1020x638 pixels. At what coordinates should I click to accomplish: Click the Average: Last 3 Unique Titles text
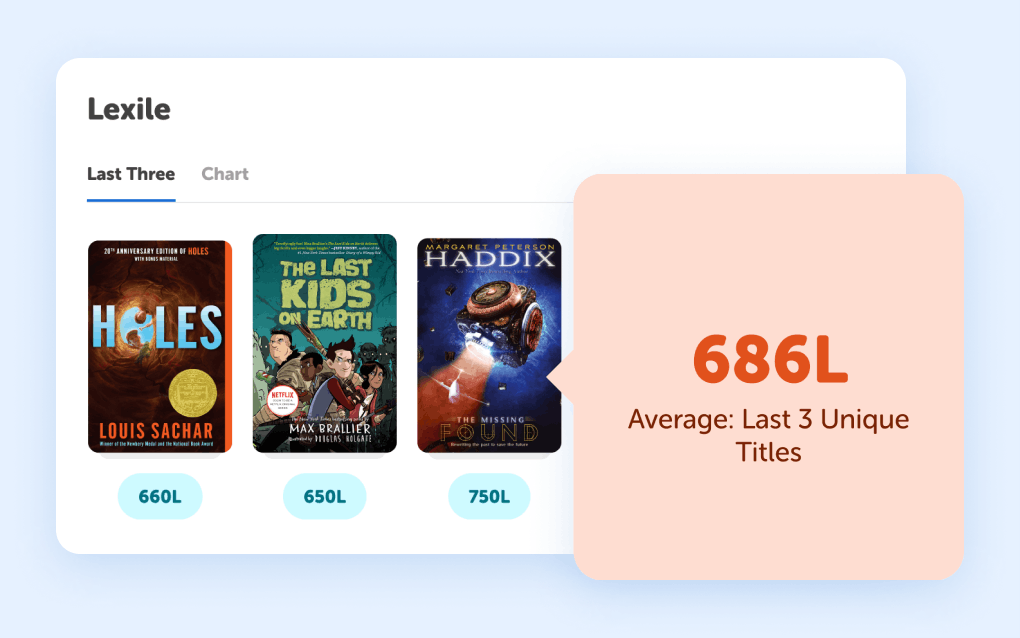[769, 435]
